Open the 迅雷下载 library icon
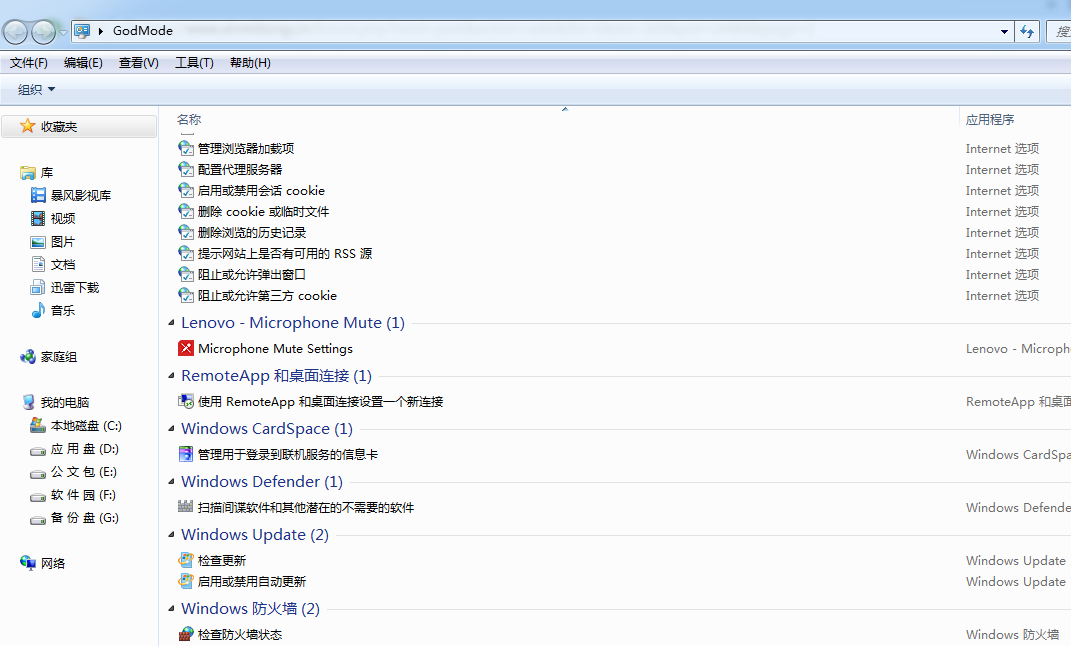The width and height of the screenshot is (1071, 646). (38, 287)
